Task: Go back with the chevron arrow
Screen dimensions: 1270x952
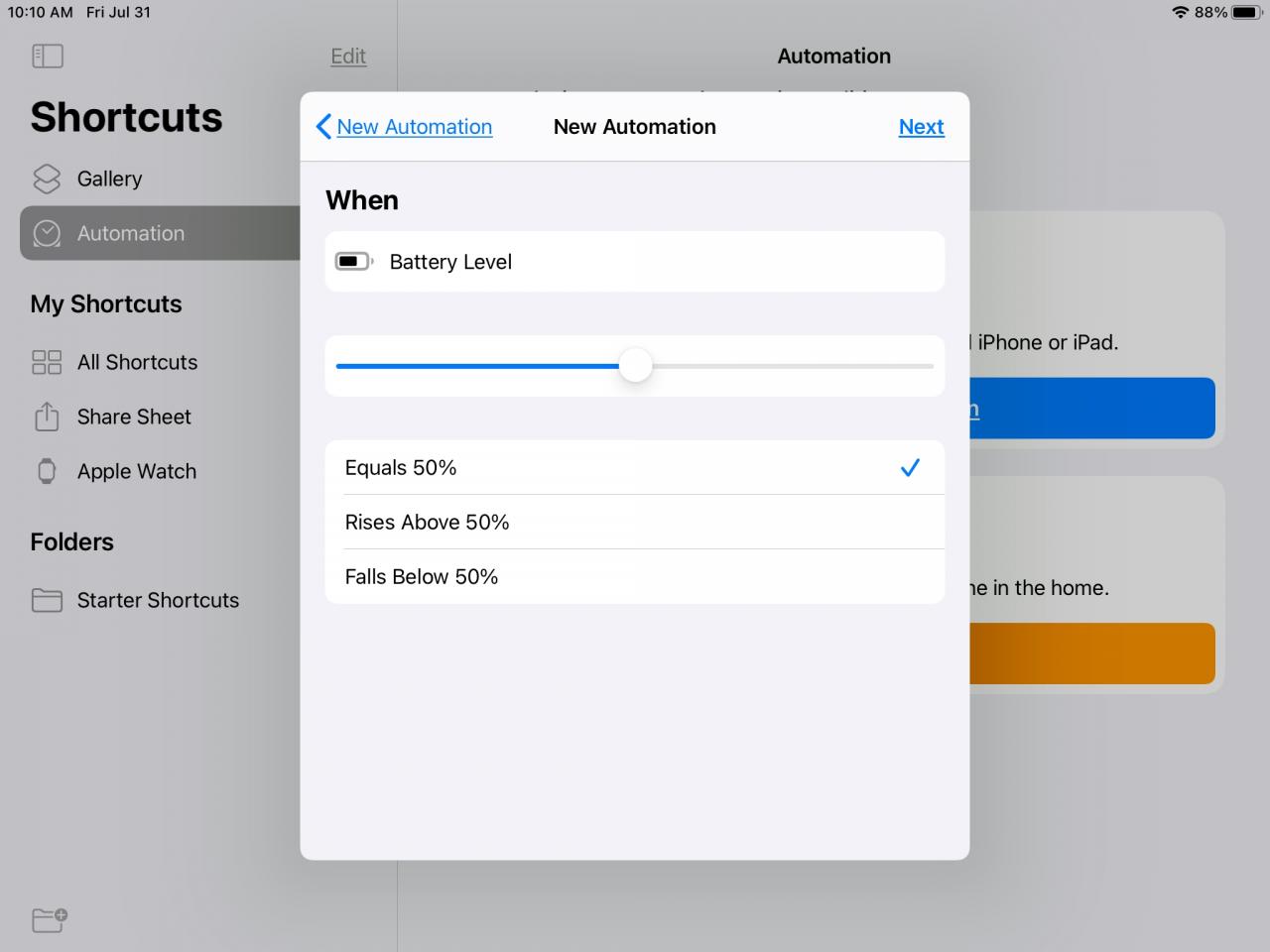Action: tap(323, 127)
